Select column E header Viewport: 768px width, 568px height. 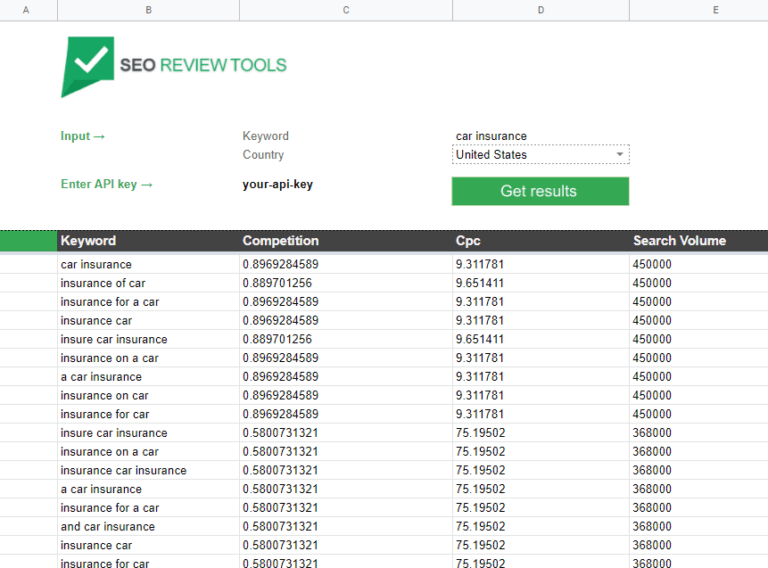[715, 10]
